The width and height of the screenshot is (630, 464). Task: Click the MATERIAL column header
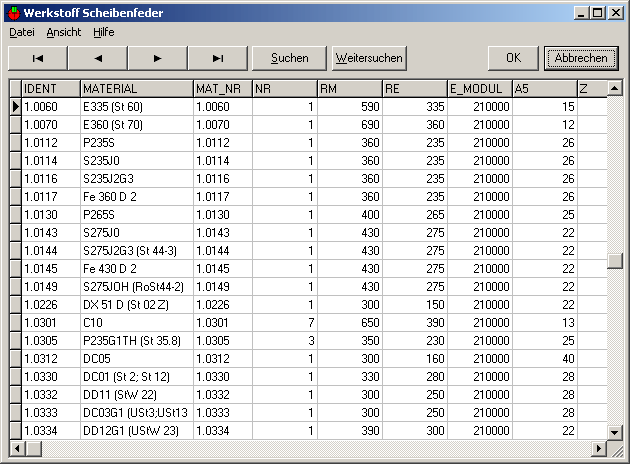tap(136, 88)
